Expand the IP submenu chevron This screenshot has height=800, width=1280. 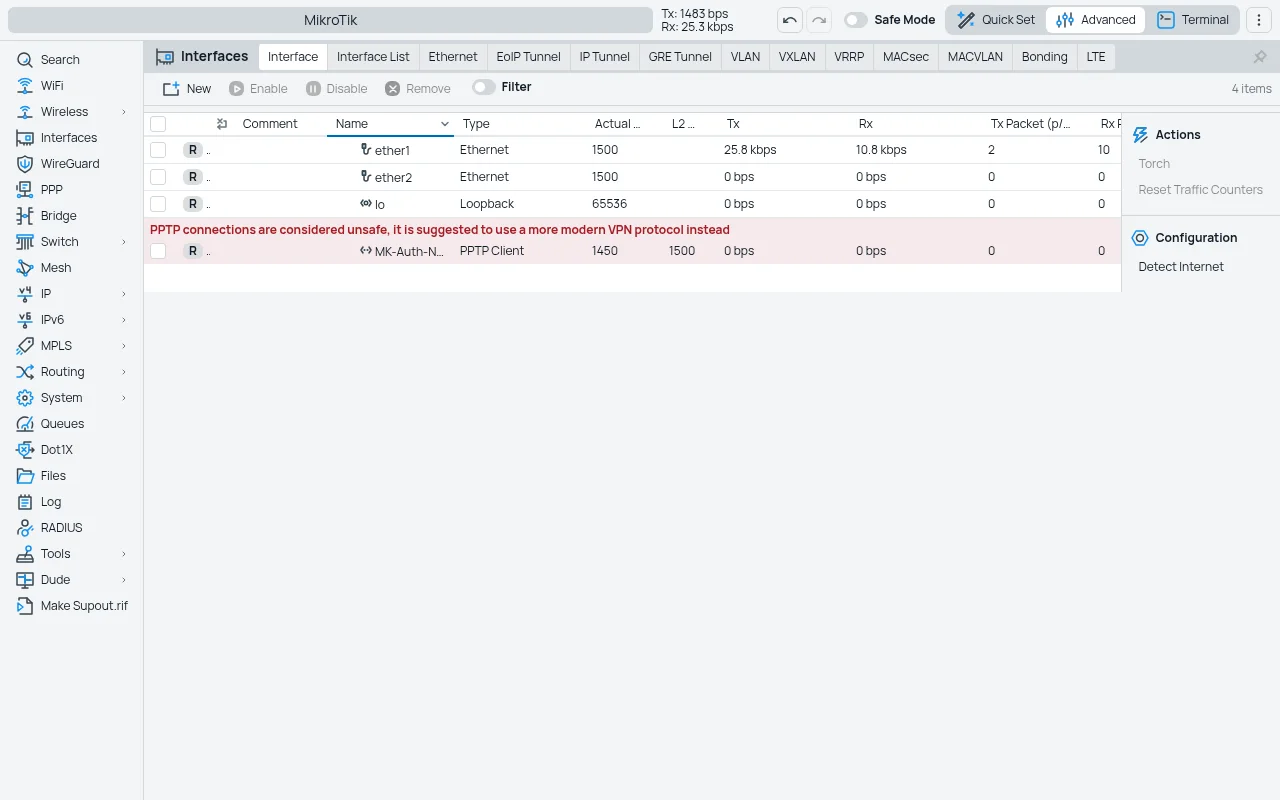click(124, 294)
